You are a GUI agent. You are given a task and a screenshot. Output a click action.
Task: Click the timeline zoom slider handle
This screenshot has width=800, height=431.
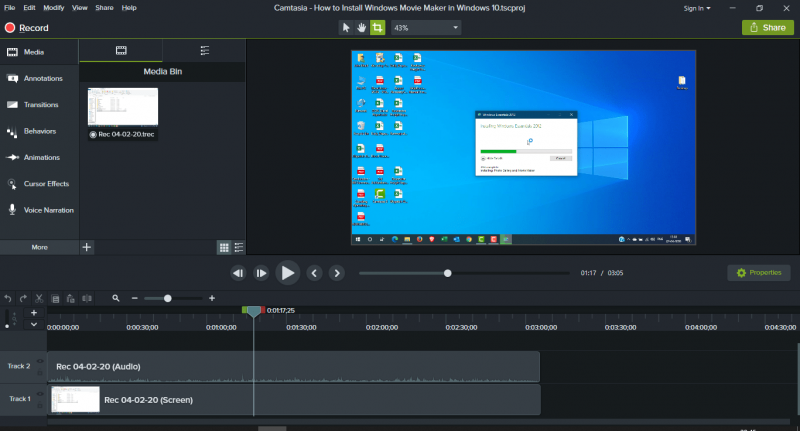click(x=167, y=298)
